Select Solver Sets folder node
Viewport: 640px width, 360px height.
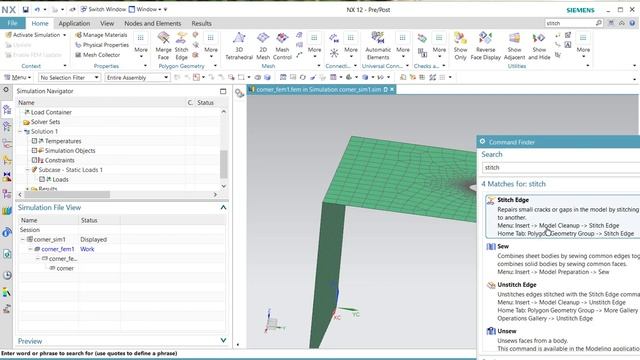(x=45, y=122)
